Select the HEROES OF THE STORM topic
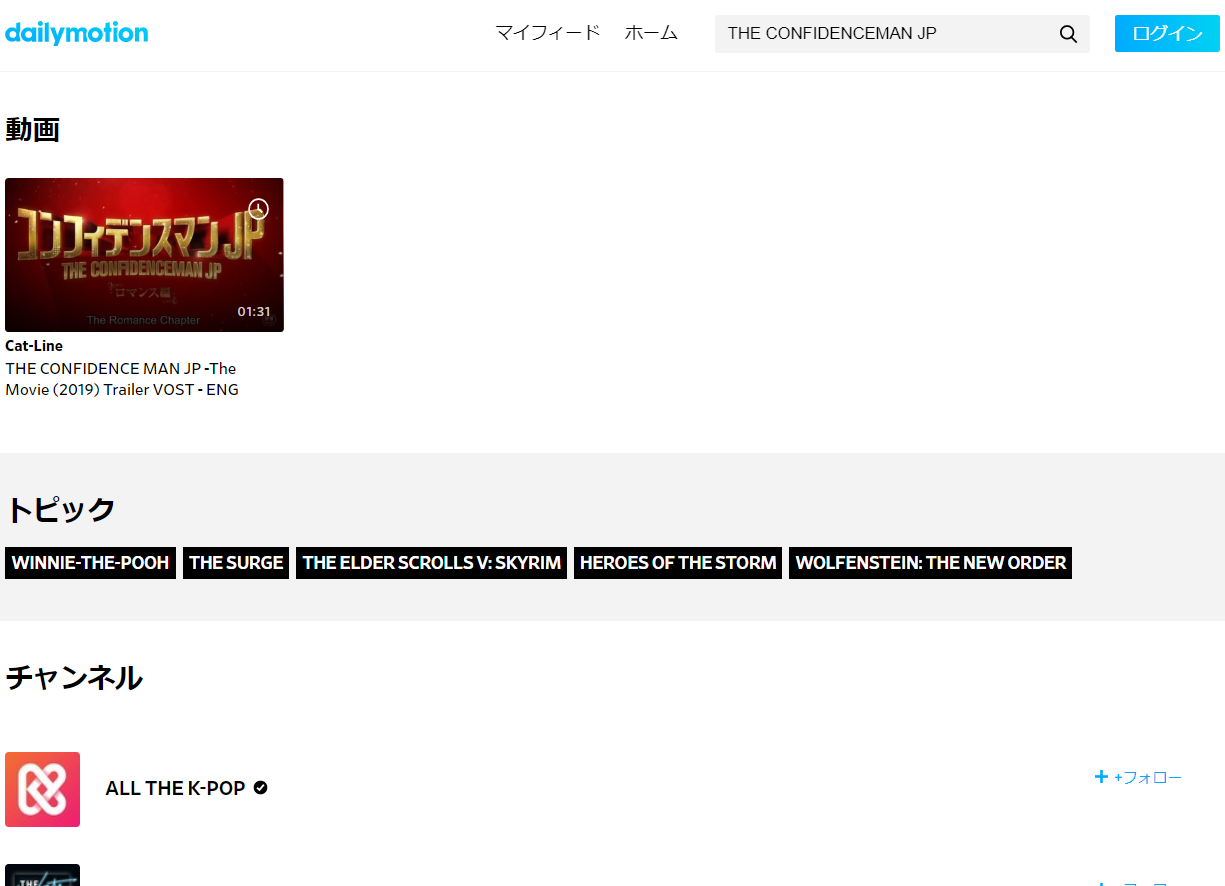The image size is (1225, 886). pos(678,563)
